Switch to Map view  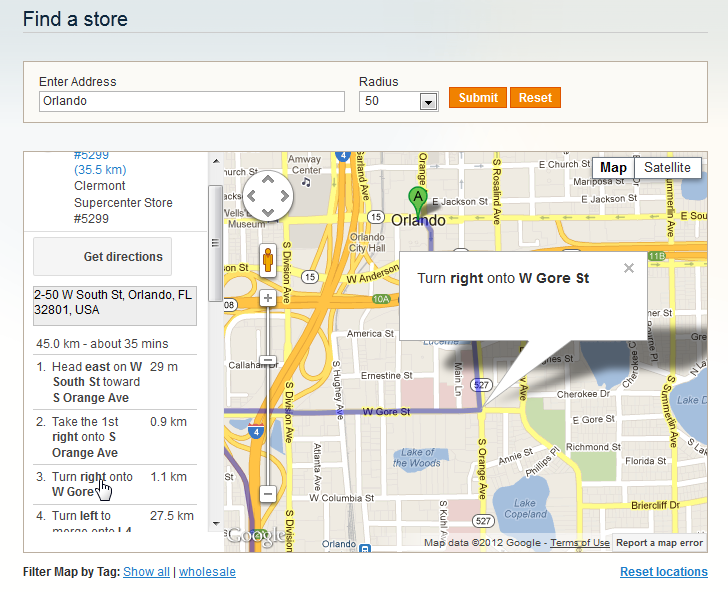pos(613,168)
